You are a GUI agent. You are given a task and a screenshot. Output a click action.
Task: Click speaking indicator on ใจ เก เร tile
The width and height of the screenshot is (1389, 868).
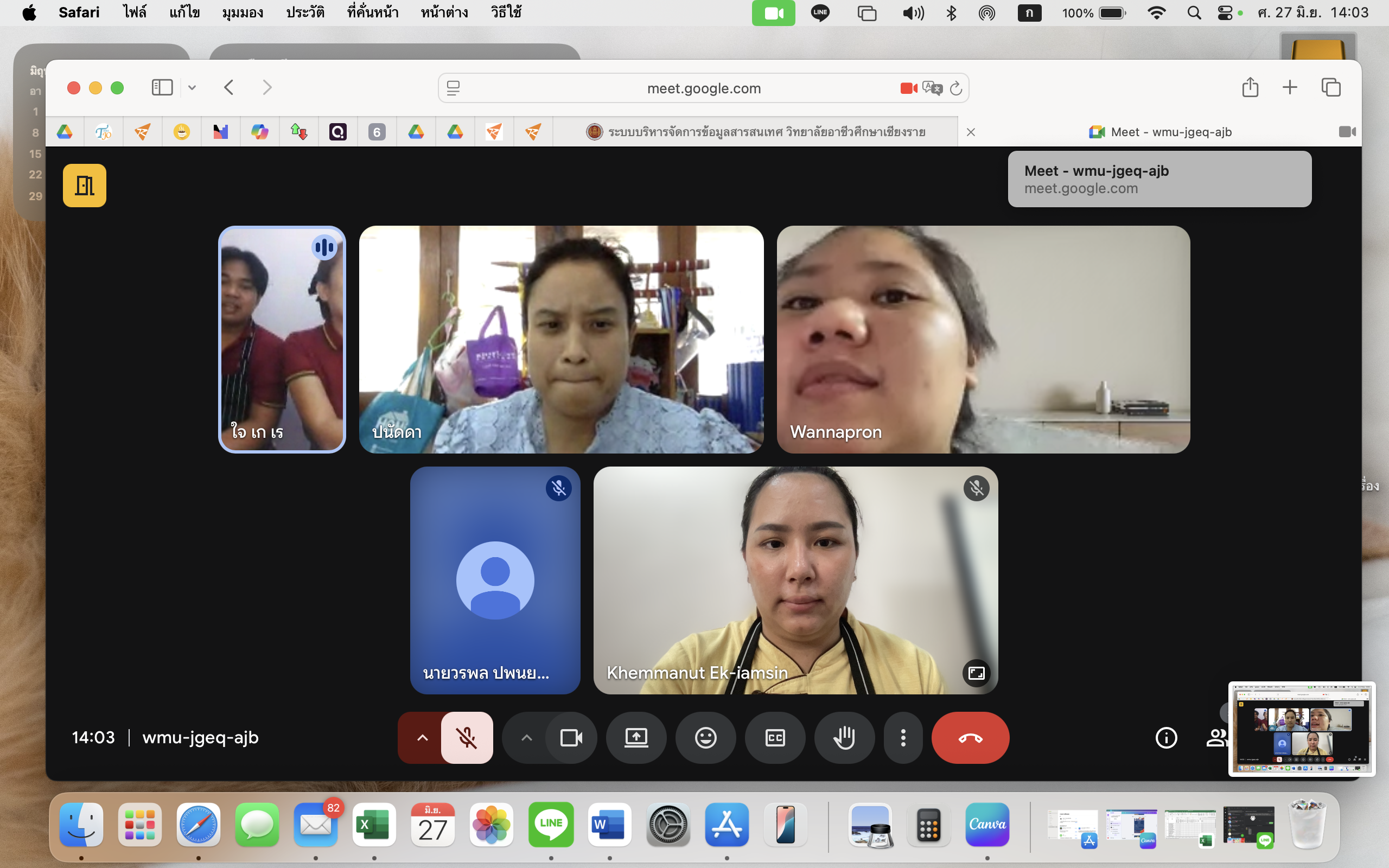(x=324, y=247)
